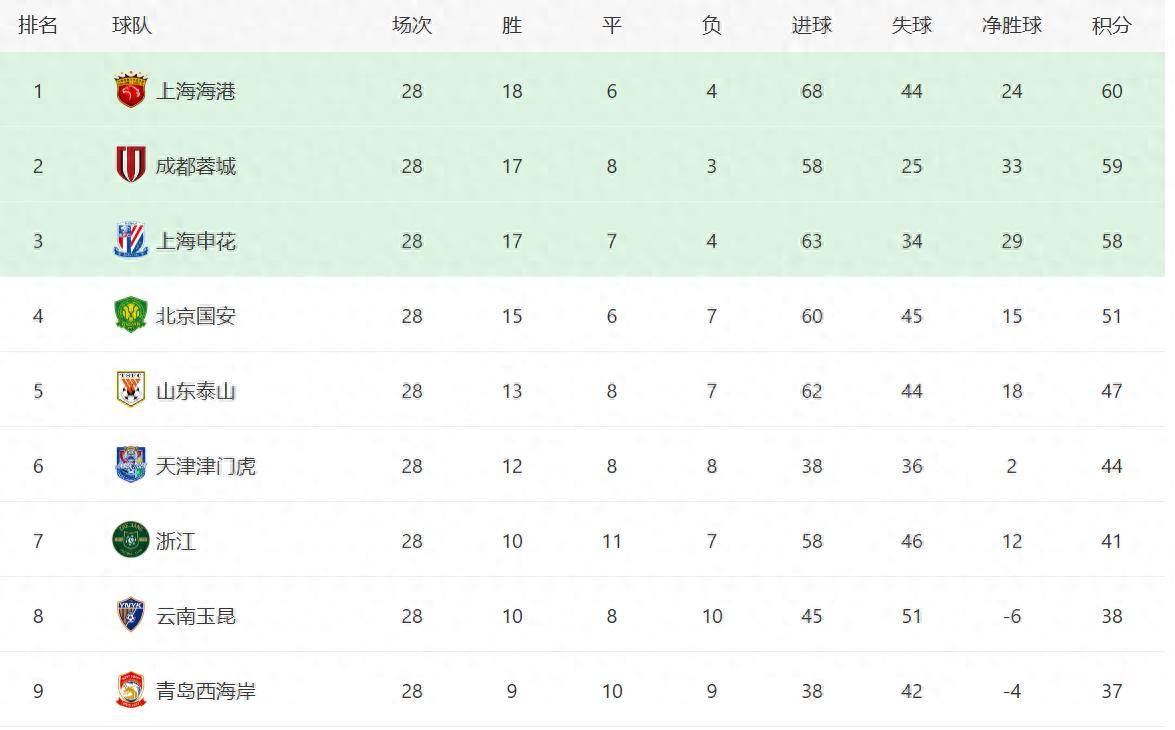This screenshot has width=1175, height=730.
Task: Click 云南玉昆's -6 goal difference cell
Action: [1011, 616]
